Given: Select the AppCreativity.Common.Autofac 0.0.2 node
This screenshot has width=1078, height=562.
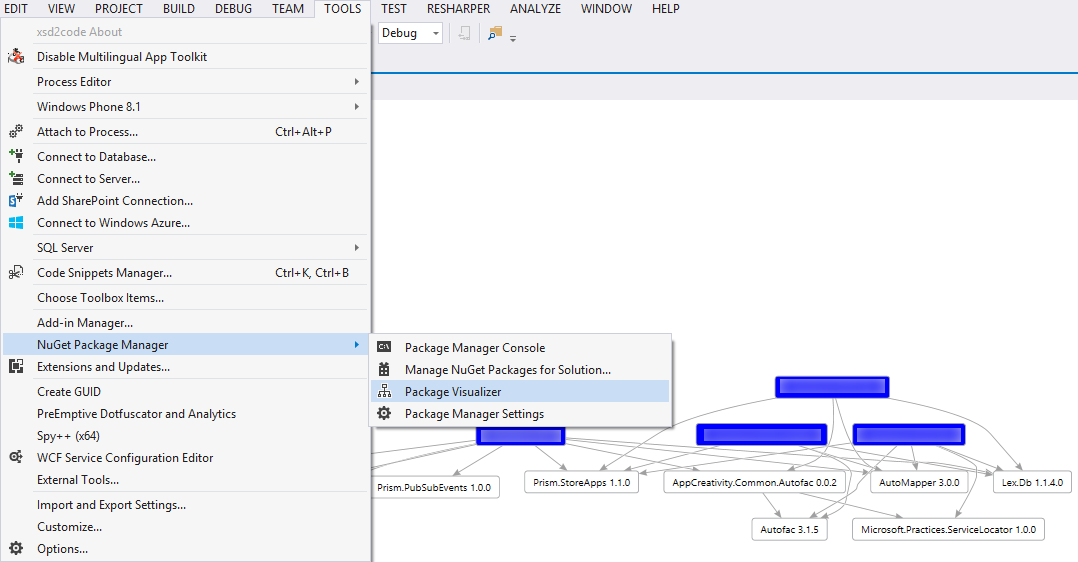Looking at the screenshot, I should click(x=754, y=482).
